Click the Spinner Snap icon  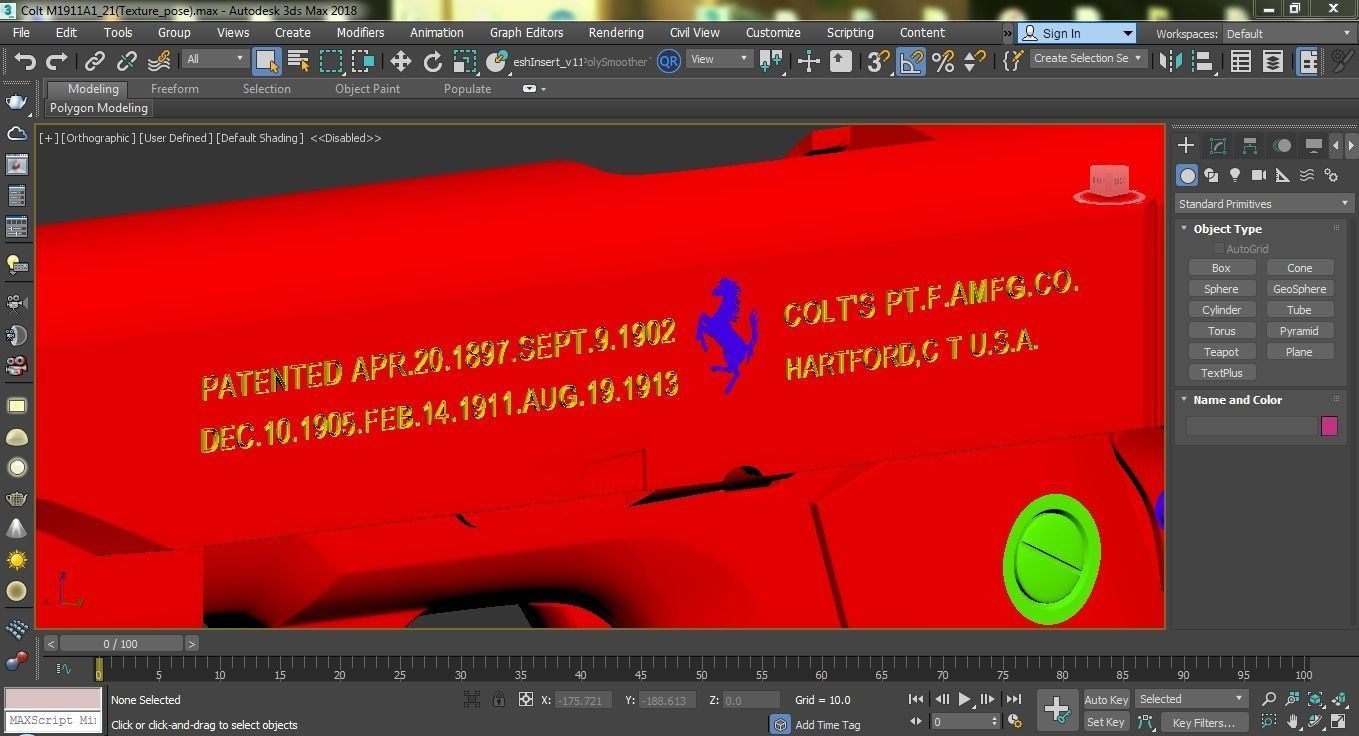pos(975,61)
